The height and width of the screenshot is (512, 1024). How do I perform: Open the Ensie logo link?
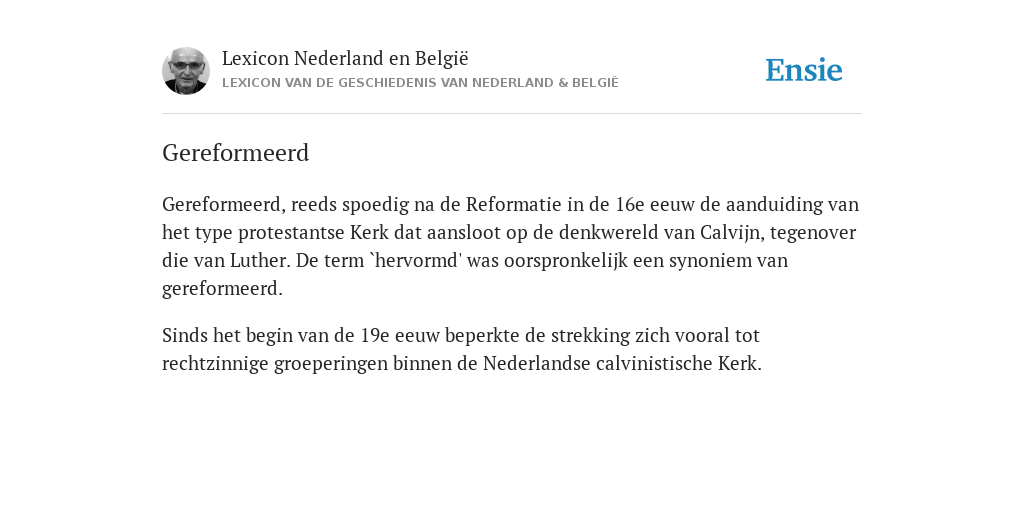[803, 71]
